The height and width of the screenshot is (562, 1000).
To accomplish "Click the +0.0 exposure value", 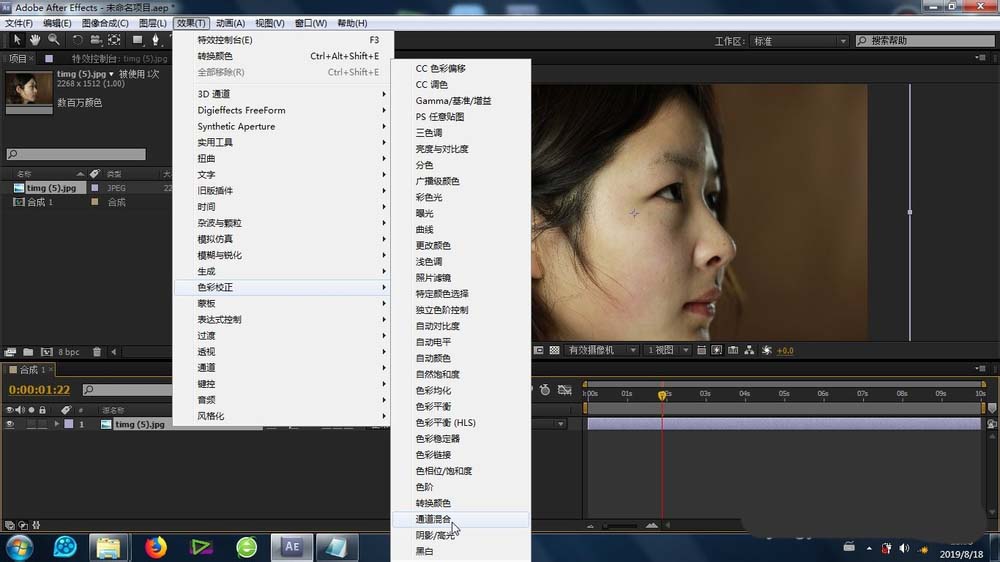I will (x=785, y=350).
